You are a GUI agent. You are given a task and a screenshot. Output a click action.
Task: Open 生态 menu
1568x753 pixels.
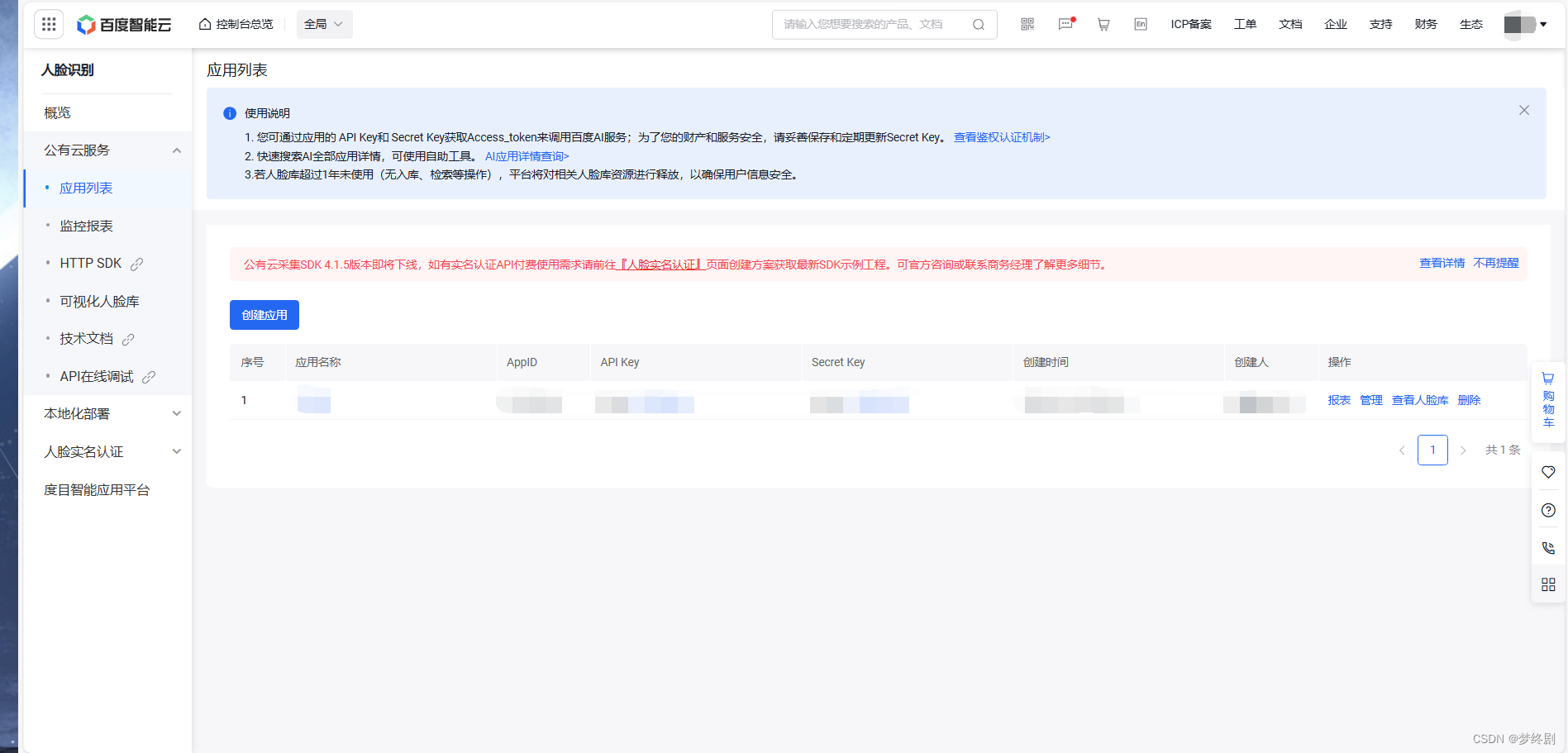tap(1471, 24)
